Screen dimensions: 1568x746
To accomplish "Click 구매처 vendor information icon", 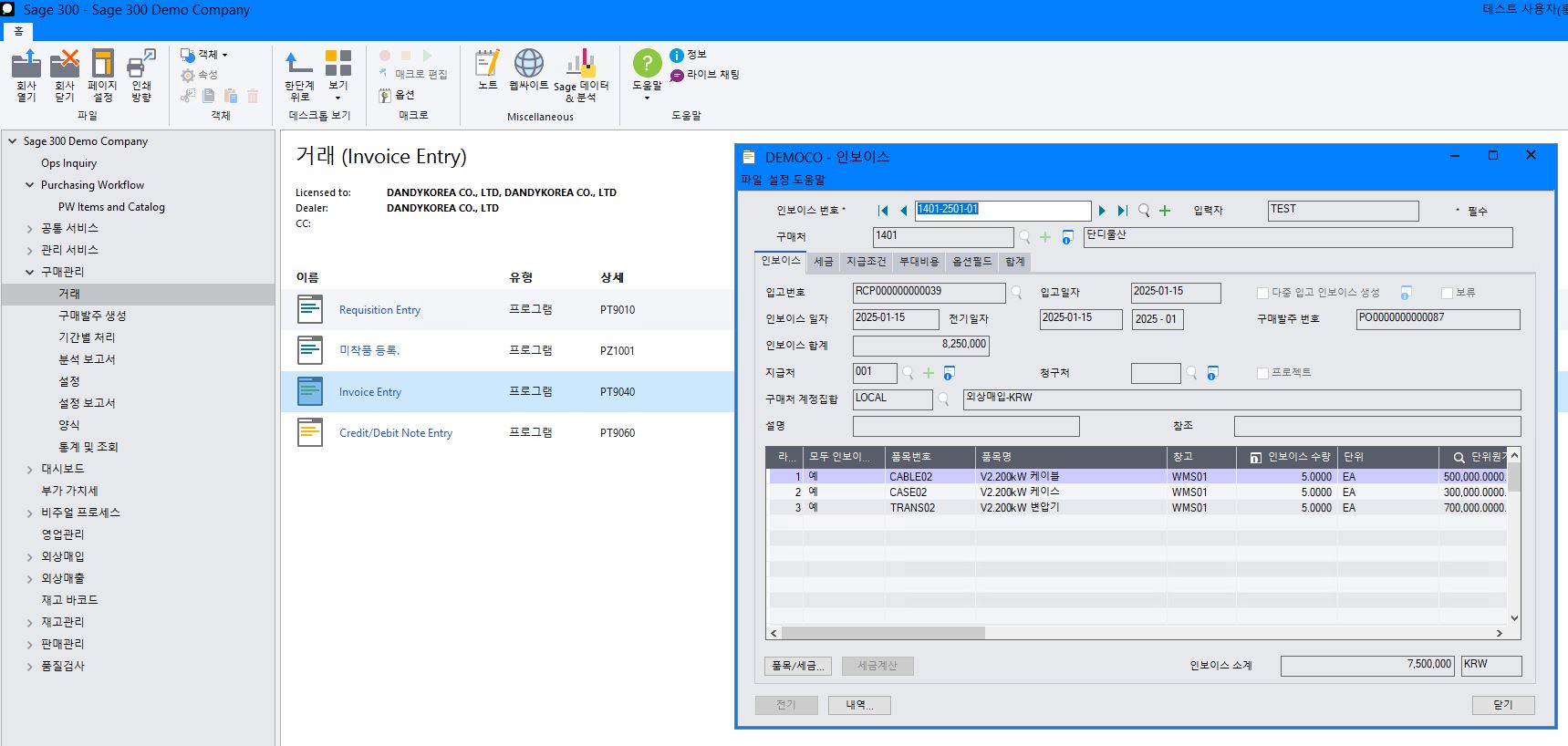I will 1067,237.
